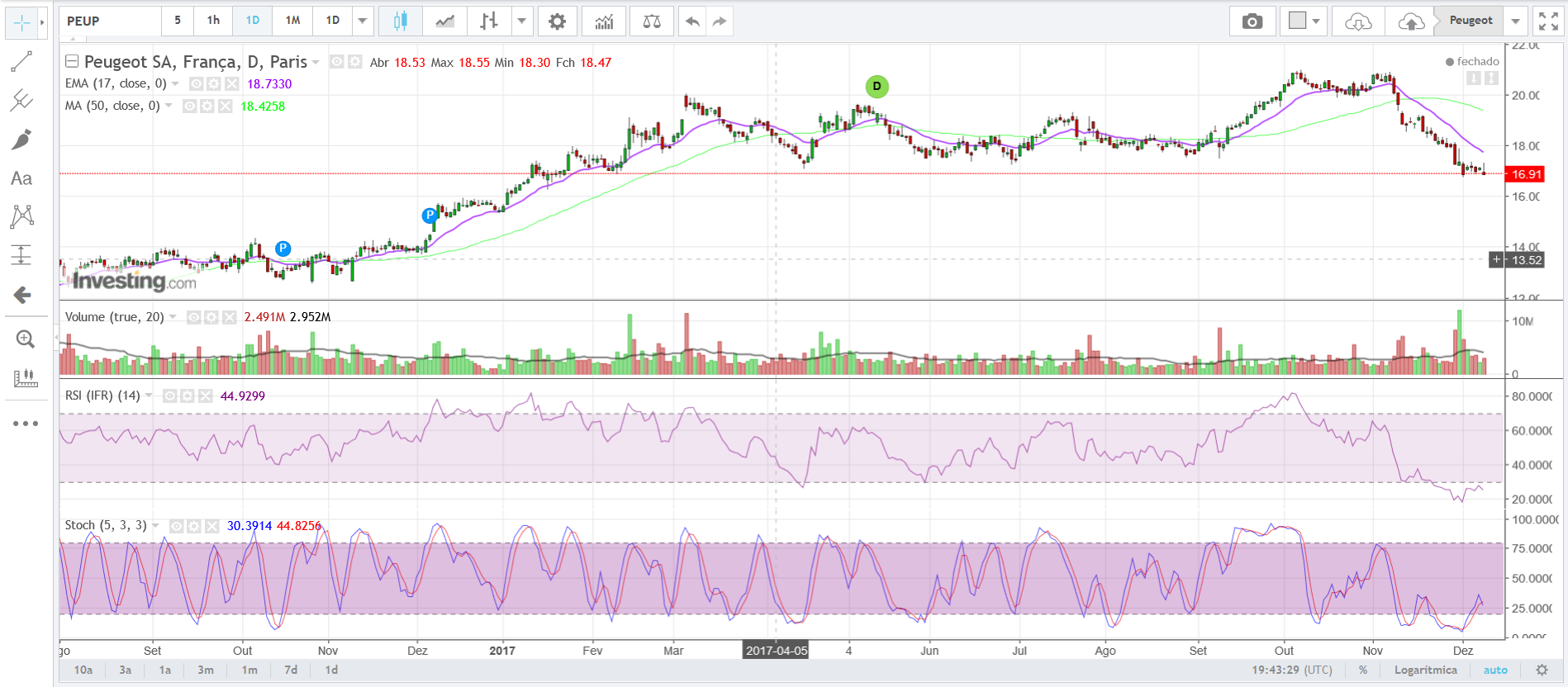Select the 1M interval tab

tap(292, 21)
